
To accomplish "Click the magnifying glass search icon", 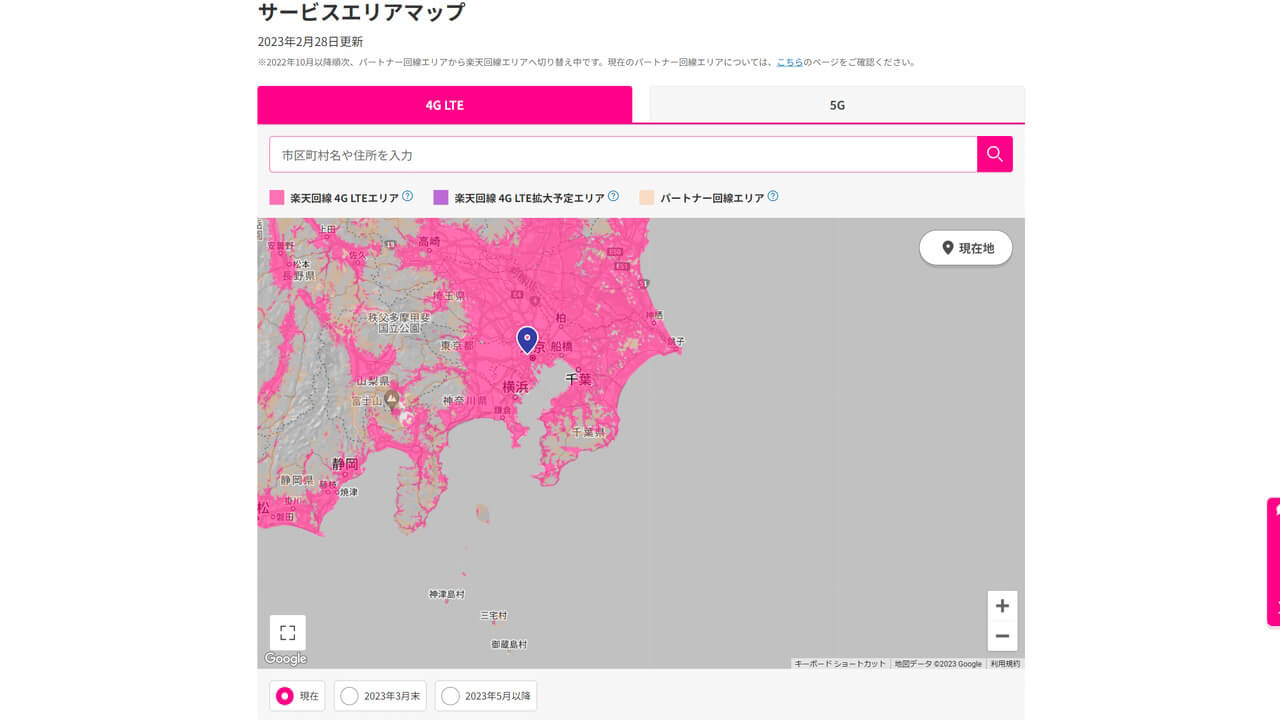I will (x=994, y=154).
